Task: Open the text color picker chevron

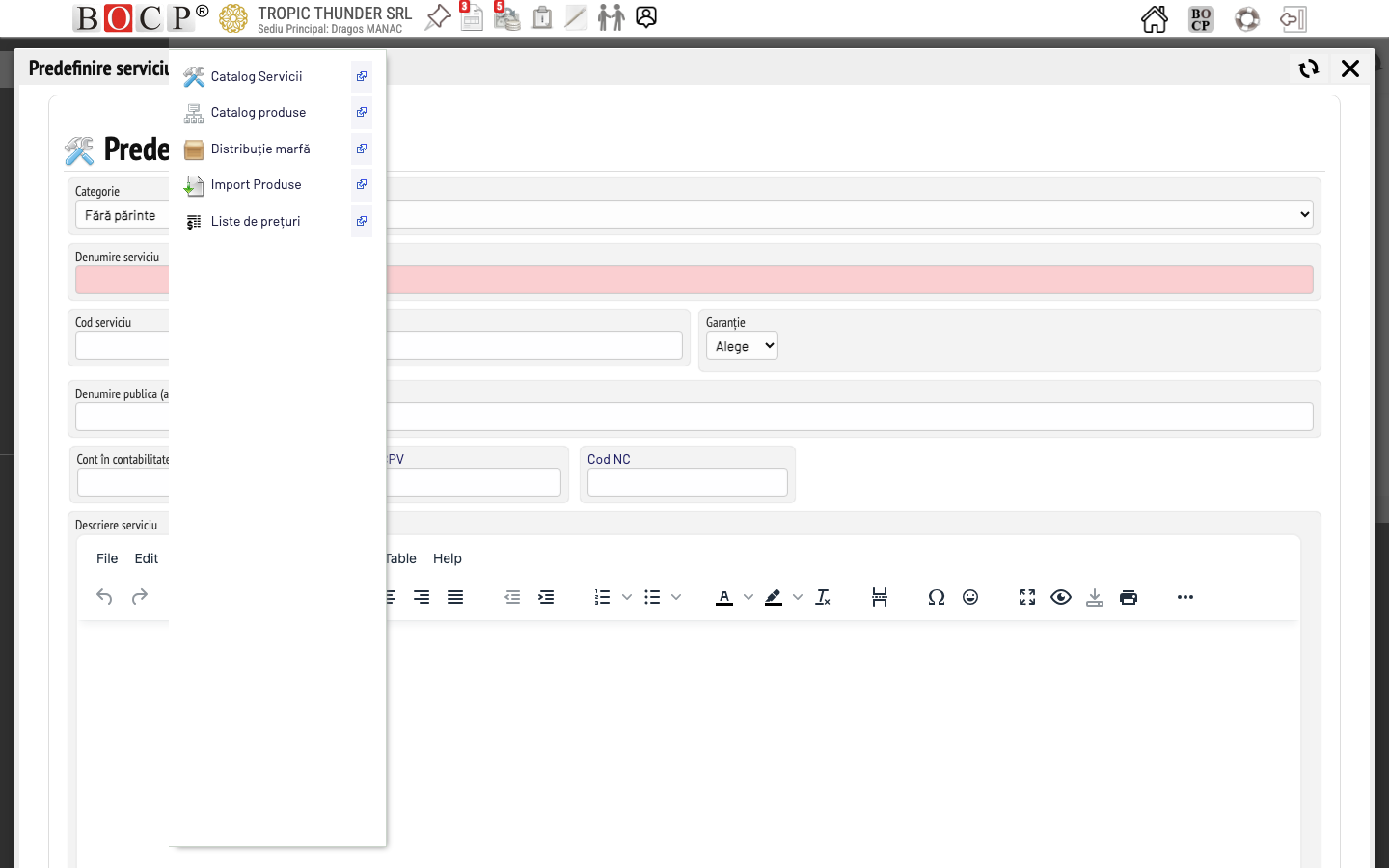Action: (749, 597)
